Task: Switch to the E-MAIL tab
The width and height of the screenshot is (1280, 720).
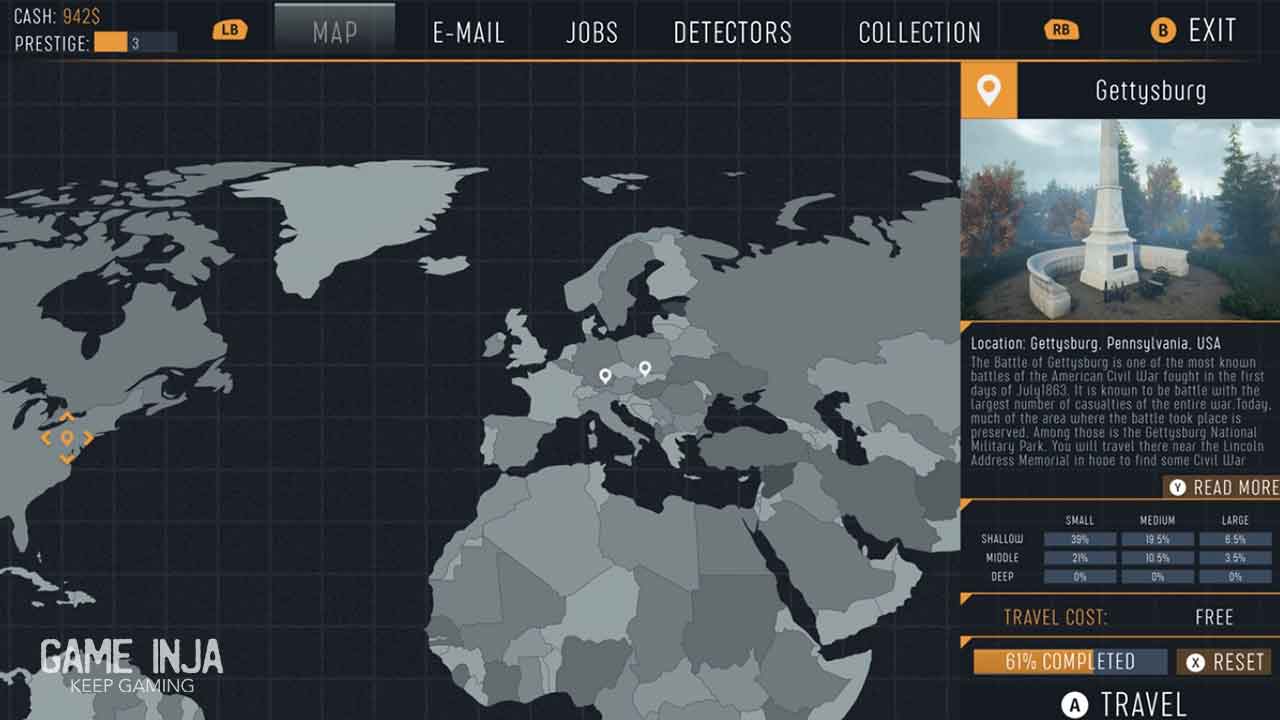Action: (466, 32)
